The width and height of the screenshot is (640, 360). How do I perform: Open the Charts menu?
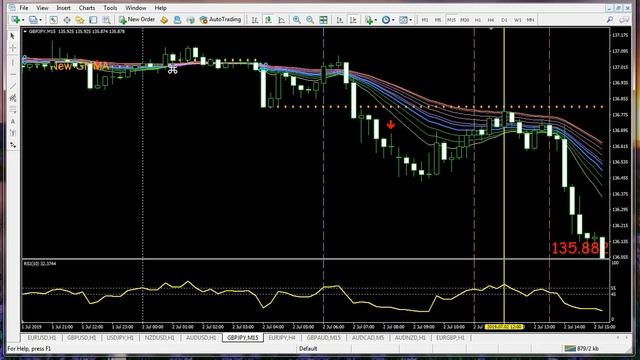87,8
